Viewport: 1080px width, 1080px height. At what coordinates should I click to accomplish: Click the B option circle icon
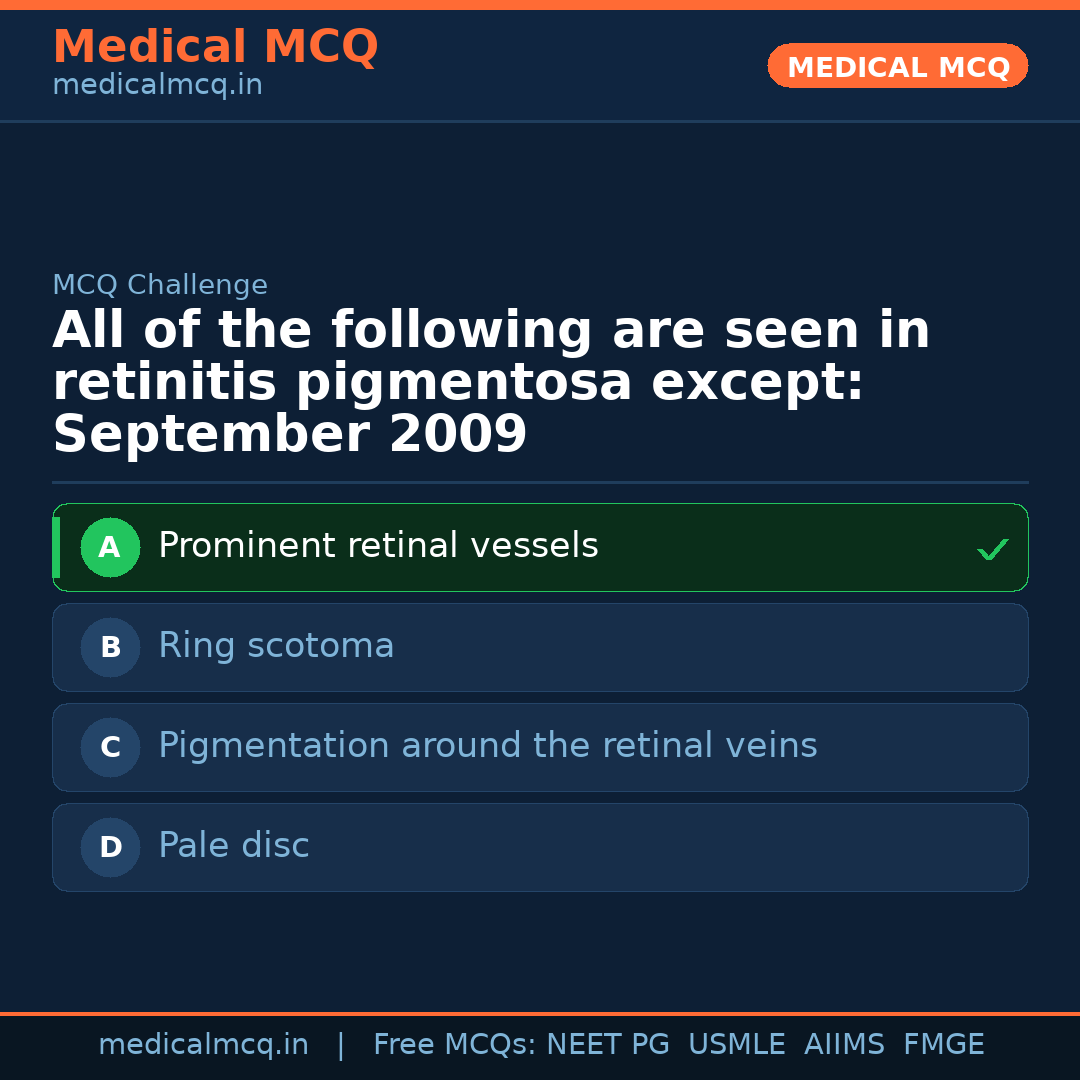(110, 647)
